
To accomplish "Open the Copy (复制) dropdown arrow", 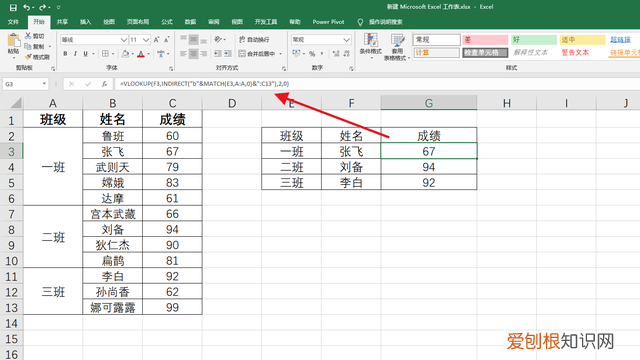I will coord(50,47).
